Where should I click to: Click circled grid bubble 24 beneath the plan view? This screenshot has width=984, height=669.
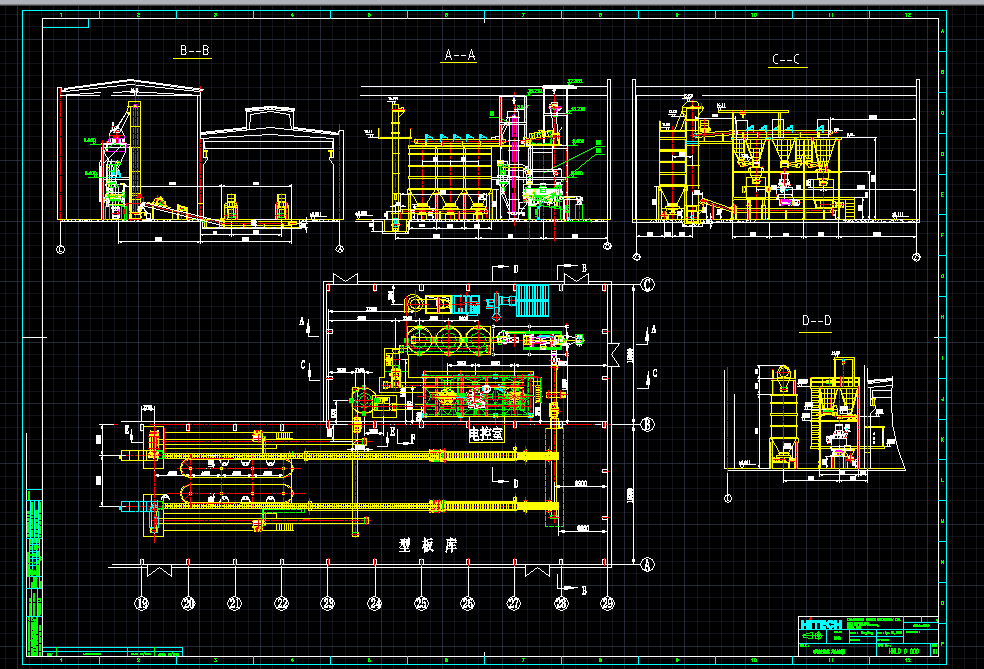[375, 601]
